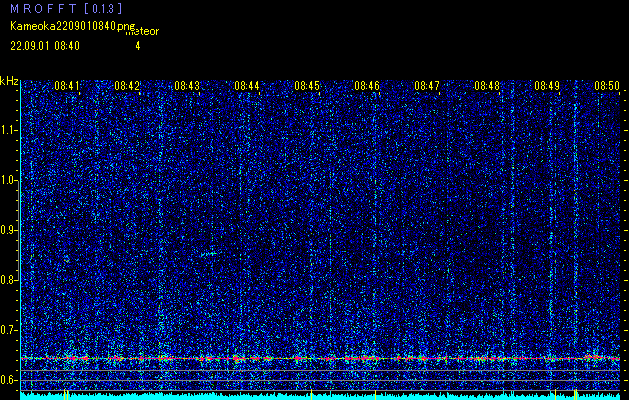Click the 08:47 time axis label
Viewport: 629px width, 400px height.
[427, 86]
